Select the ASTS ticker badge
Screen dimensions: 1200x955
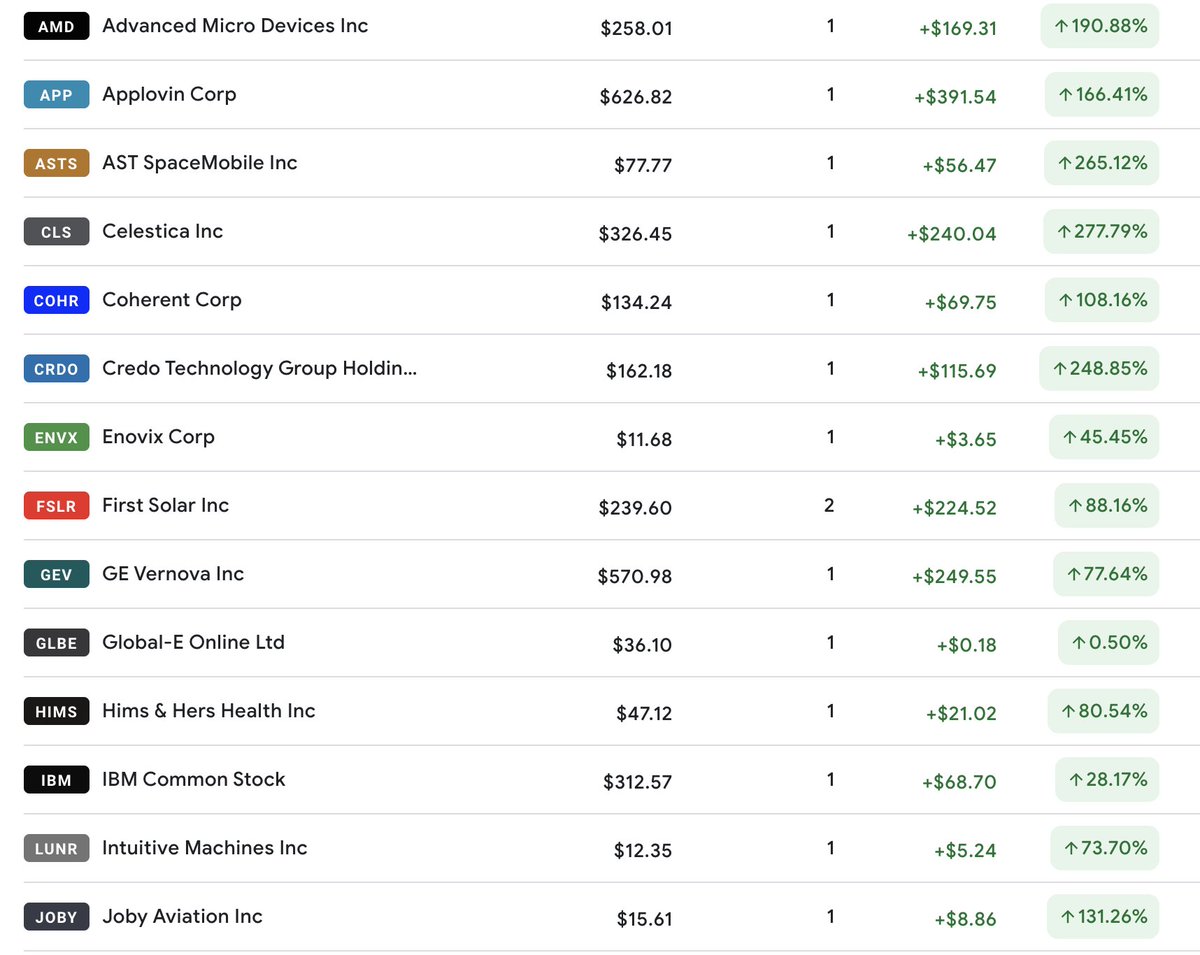(x=56, y=163)
